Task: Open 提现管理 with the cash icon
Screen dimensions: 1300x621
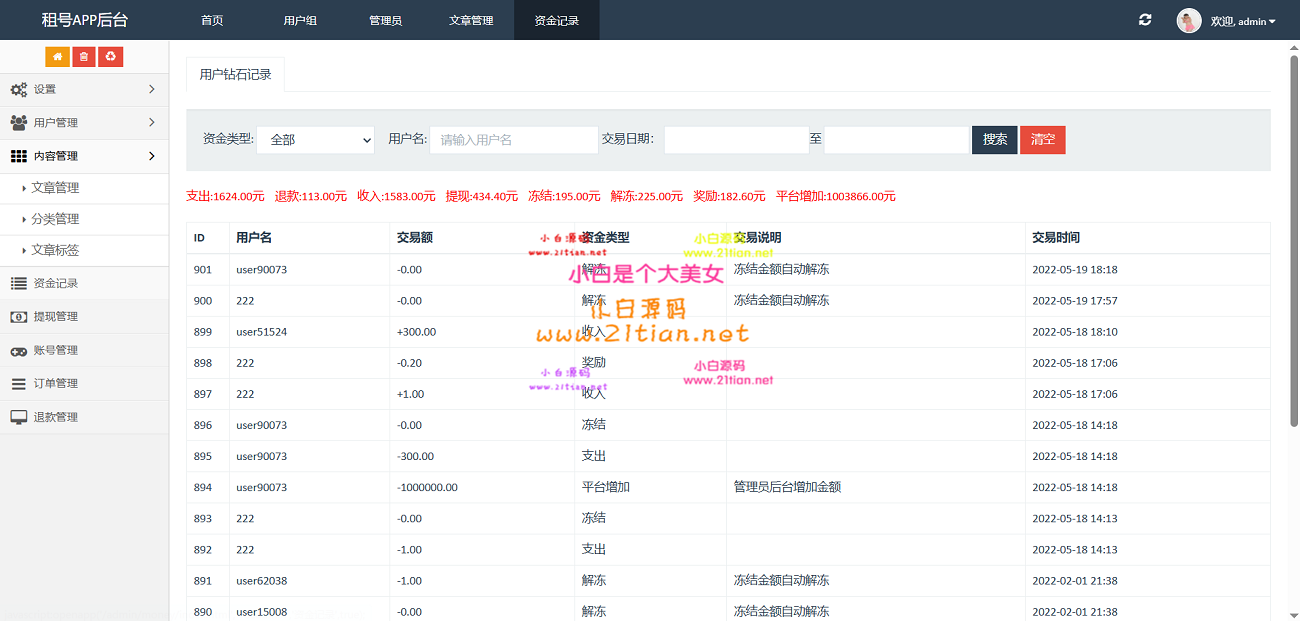Action: pyautogui.click(x=55, y=317)
